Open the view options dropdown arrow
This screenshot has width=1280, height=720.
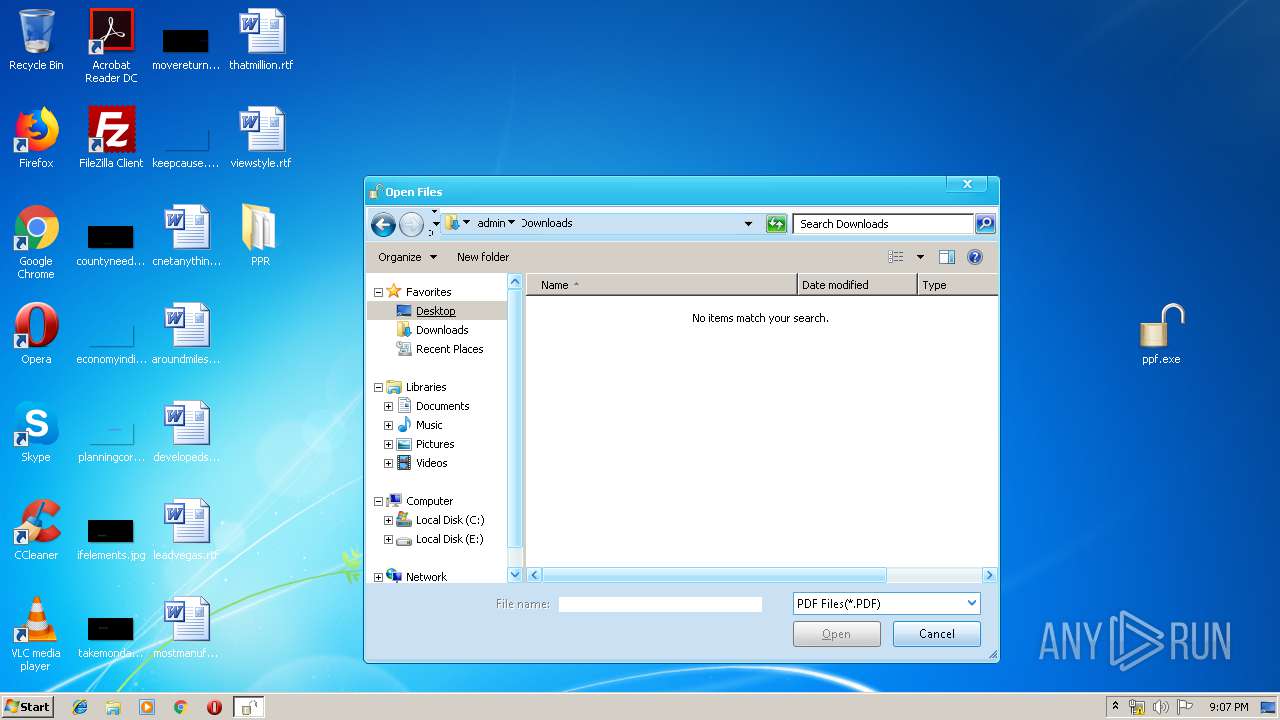(x=920, y=257)
